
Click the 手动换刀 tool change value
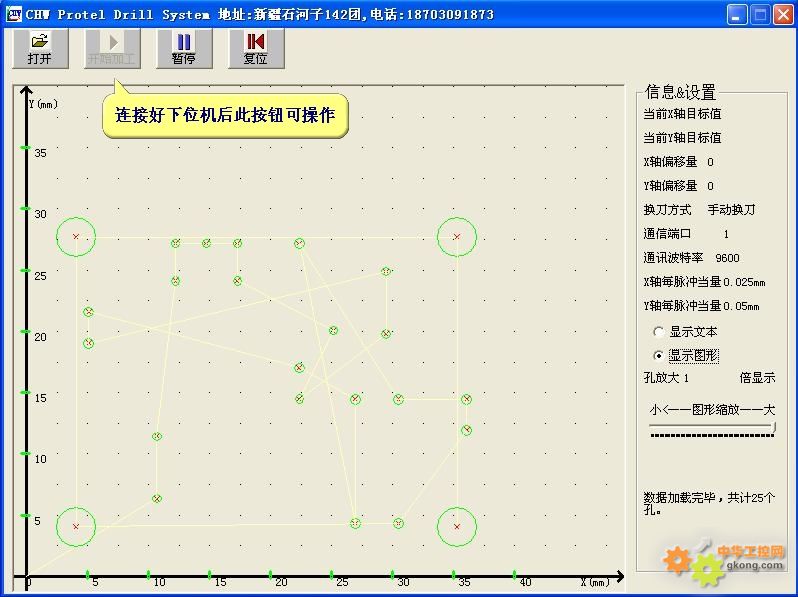pyautogui.click(x=731, y=210)
